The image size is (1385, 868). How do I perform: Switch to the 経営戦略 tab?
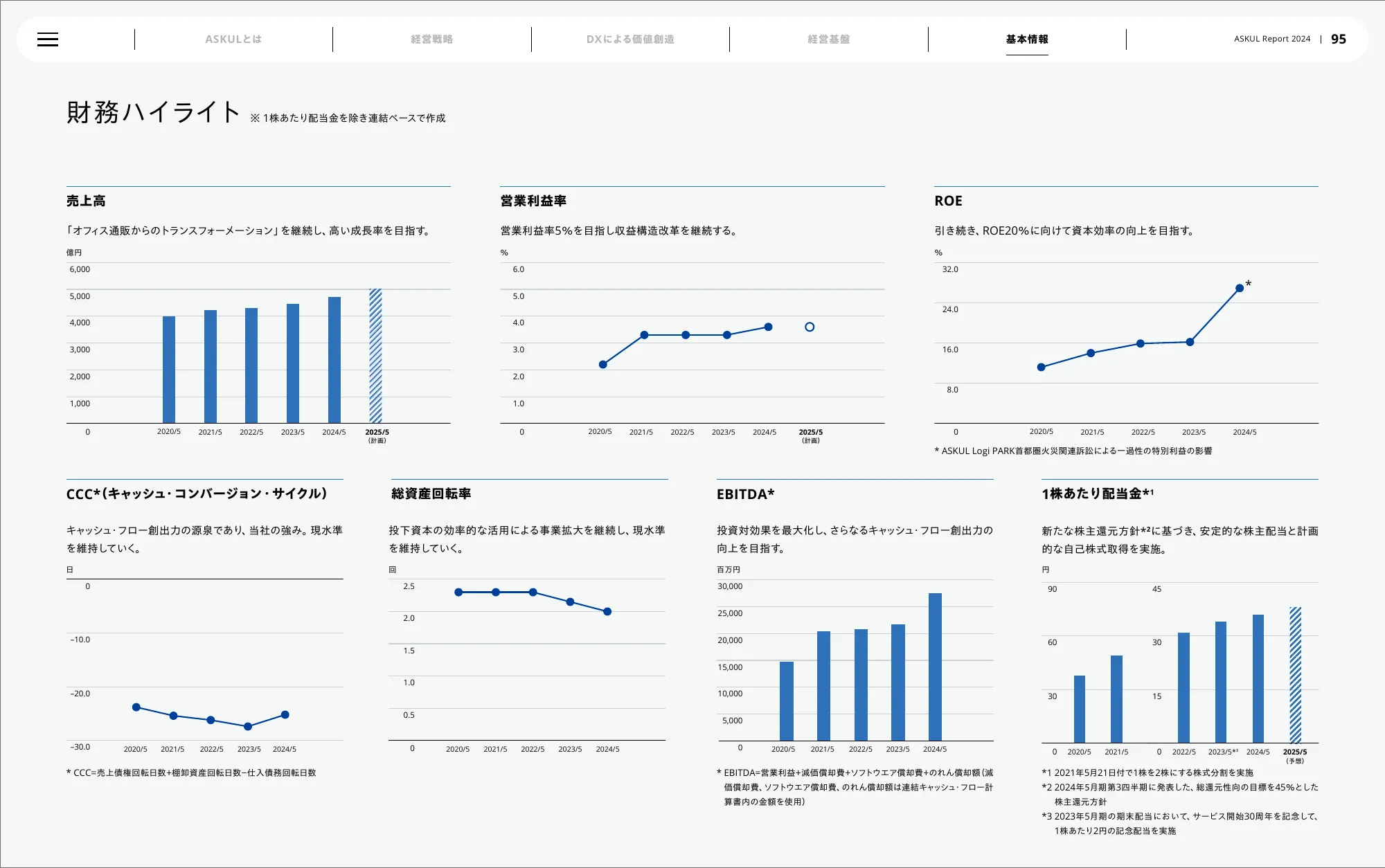pos(431,39)
